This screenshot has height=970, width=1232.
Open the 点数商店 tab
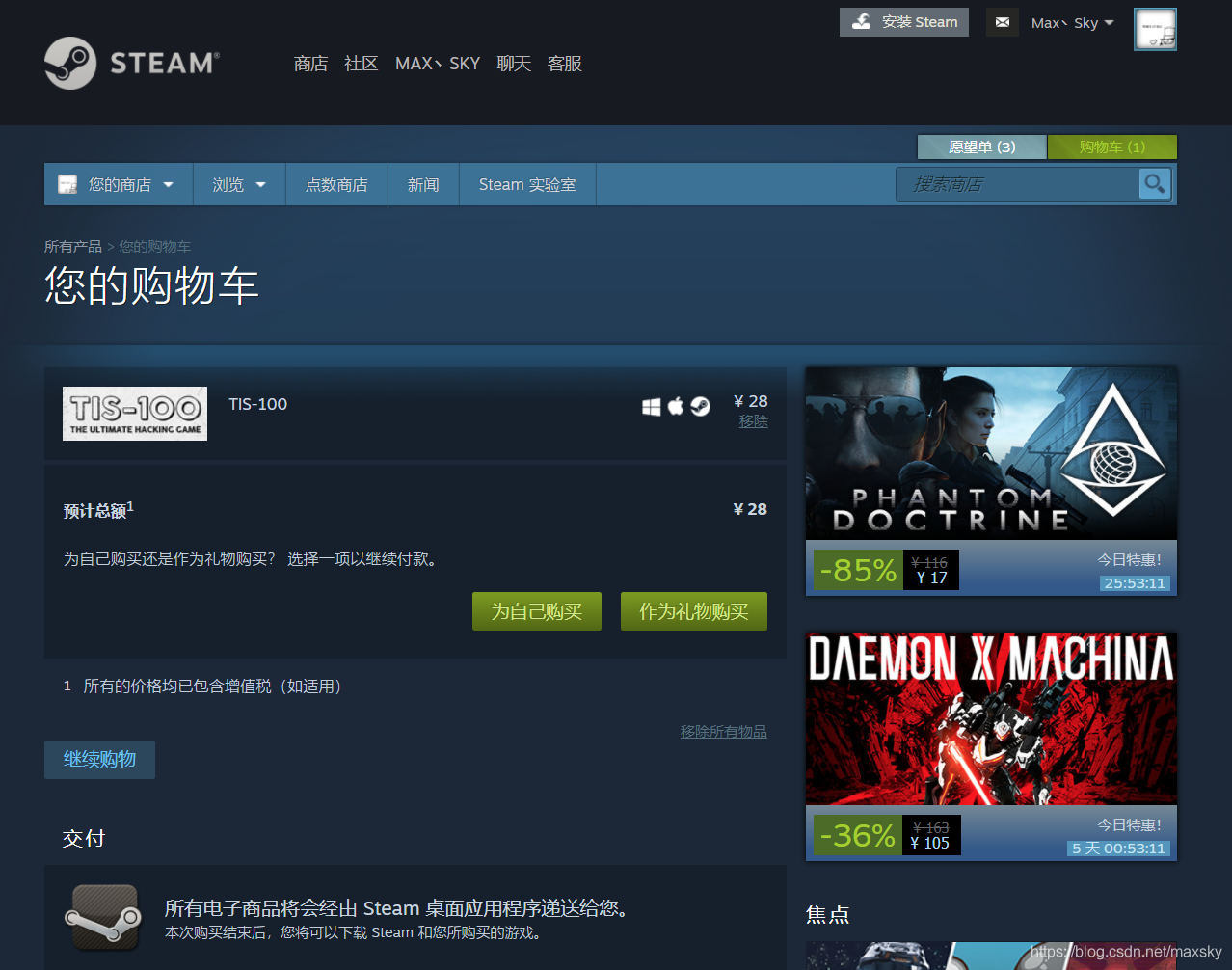coord(336,184)
